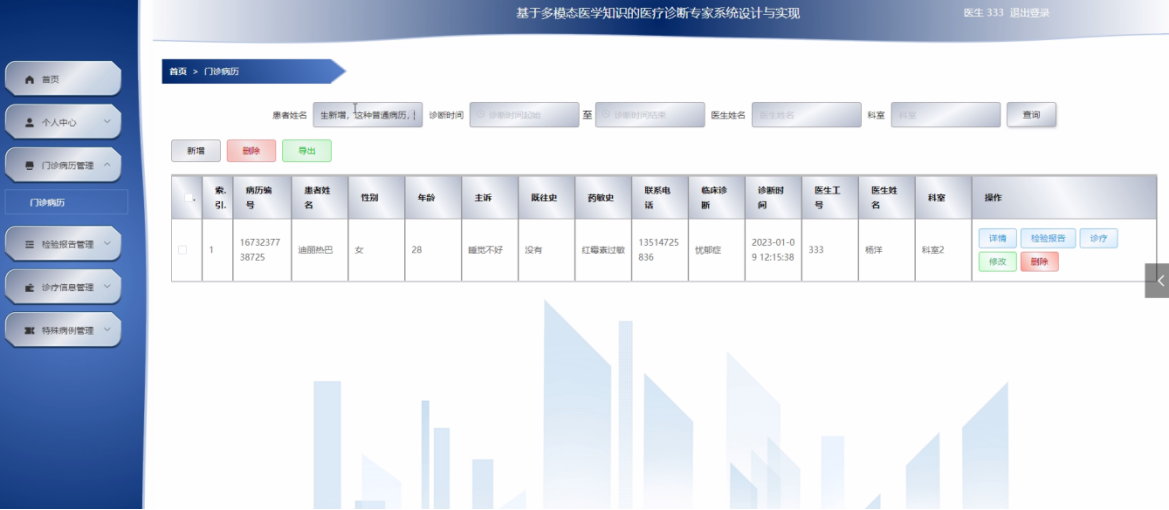
Task: Expand the 检验报告管理 menu chevron
Action: pos(107,243)
